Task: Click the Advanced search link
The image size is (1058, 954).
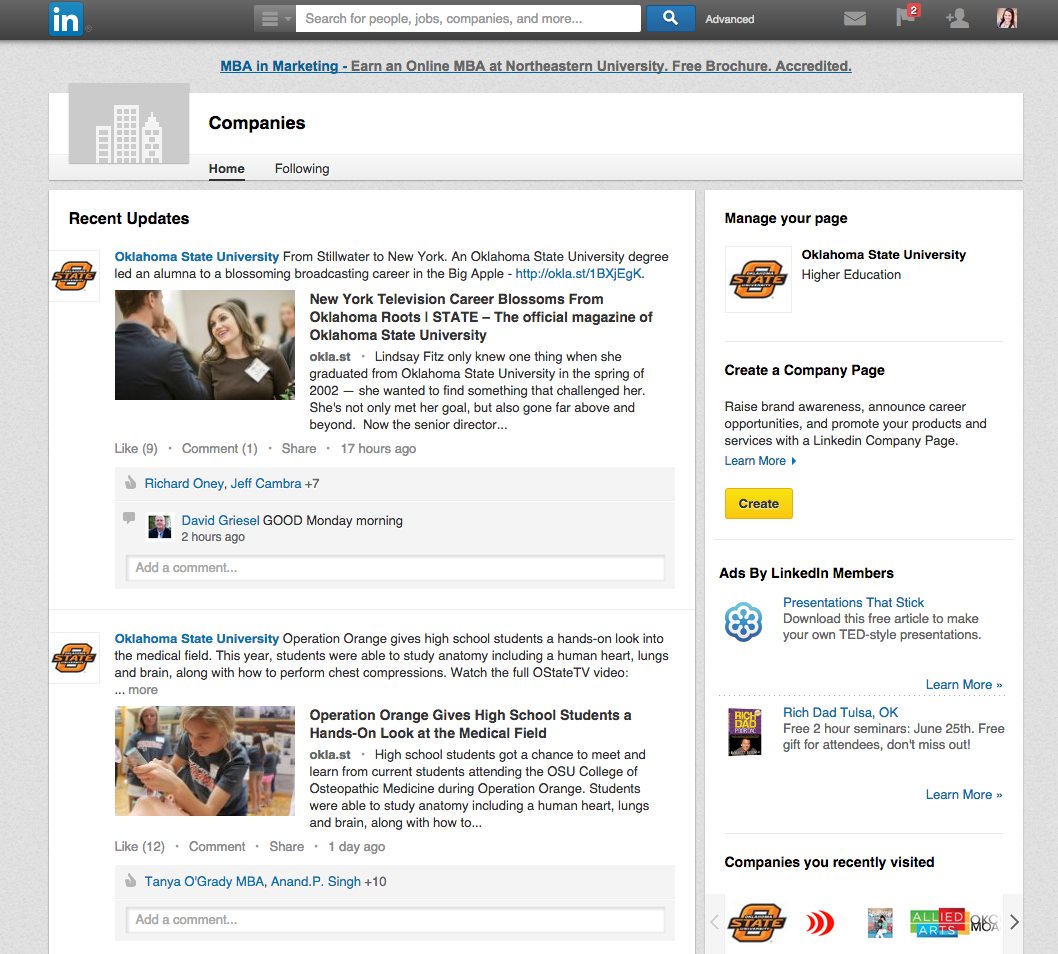Action: pyautogui.click(x=730, y=19)
